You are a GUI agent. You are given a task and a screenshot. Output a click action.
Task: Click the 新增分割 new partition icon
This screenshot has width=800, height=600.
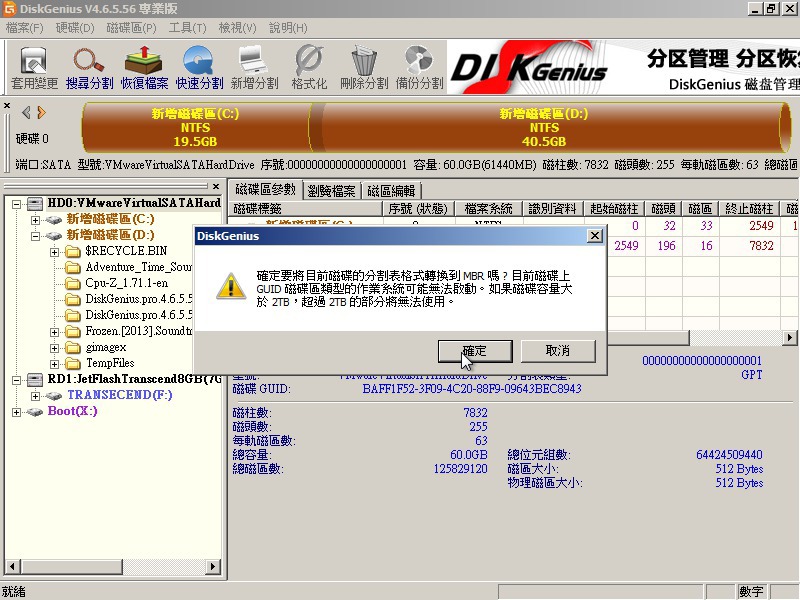pyautogui.click(x=254, y=67)
